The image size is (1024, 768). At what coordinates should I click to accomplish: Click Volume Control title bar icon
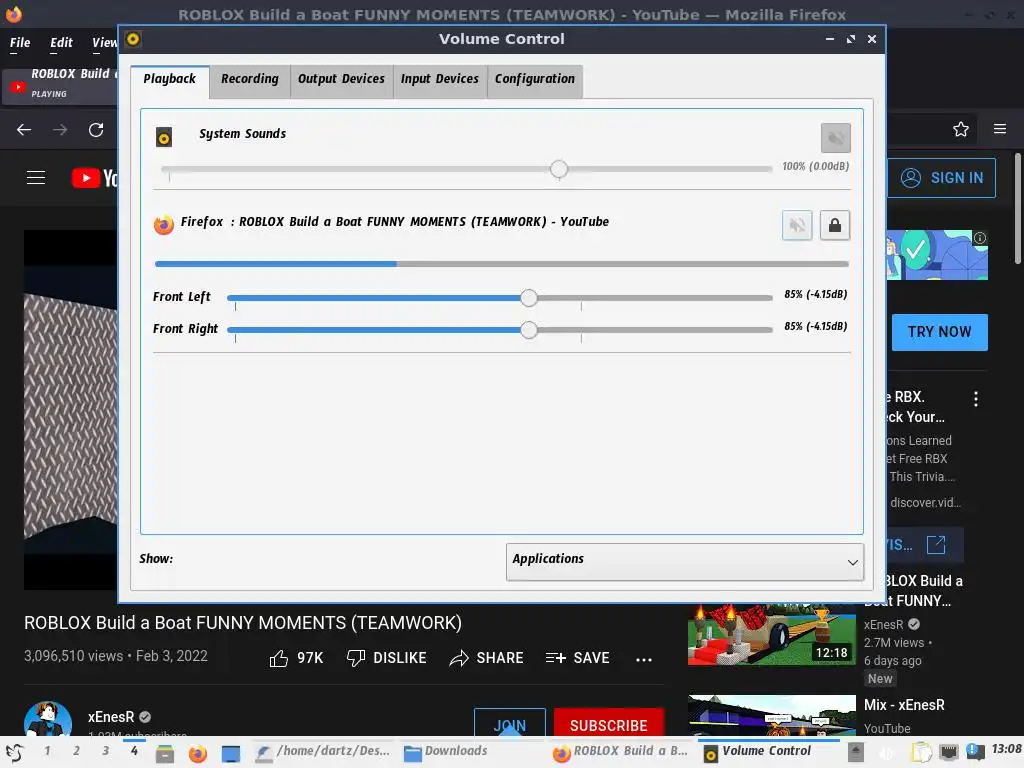click(x=133, y=39)
